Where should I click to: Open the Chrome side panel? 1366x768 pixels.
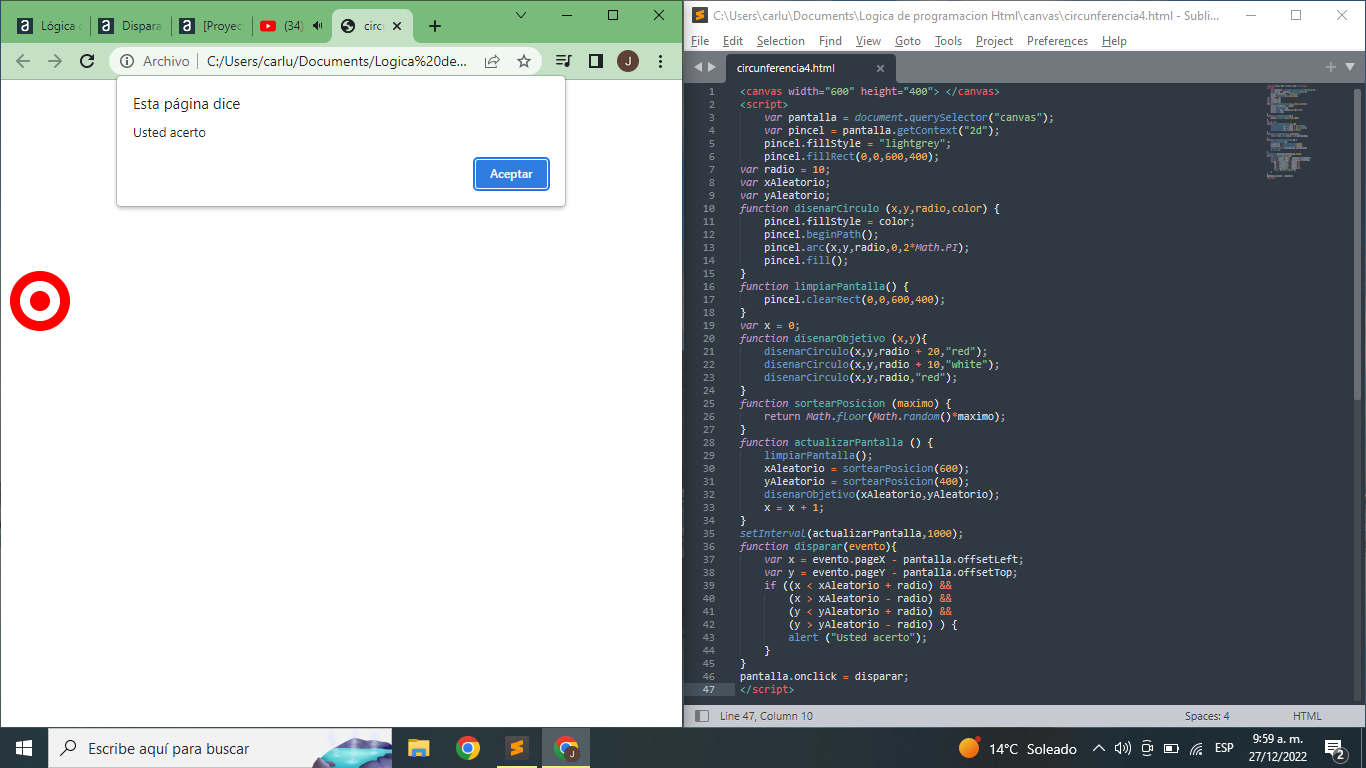[596, 61]
